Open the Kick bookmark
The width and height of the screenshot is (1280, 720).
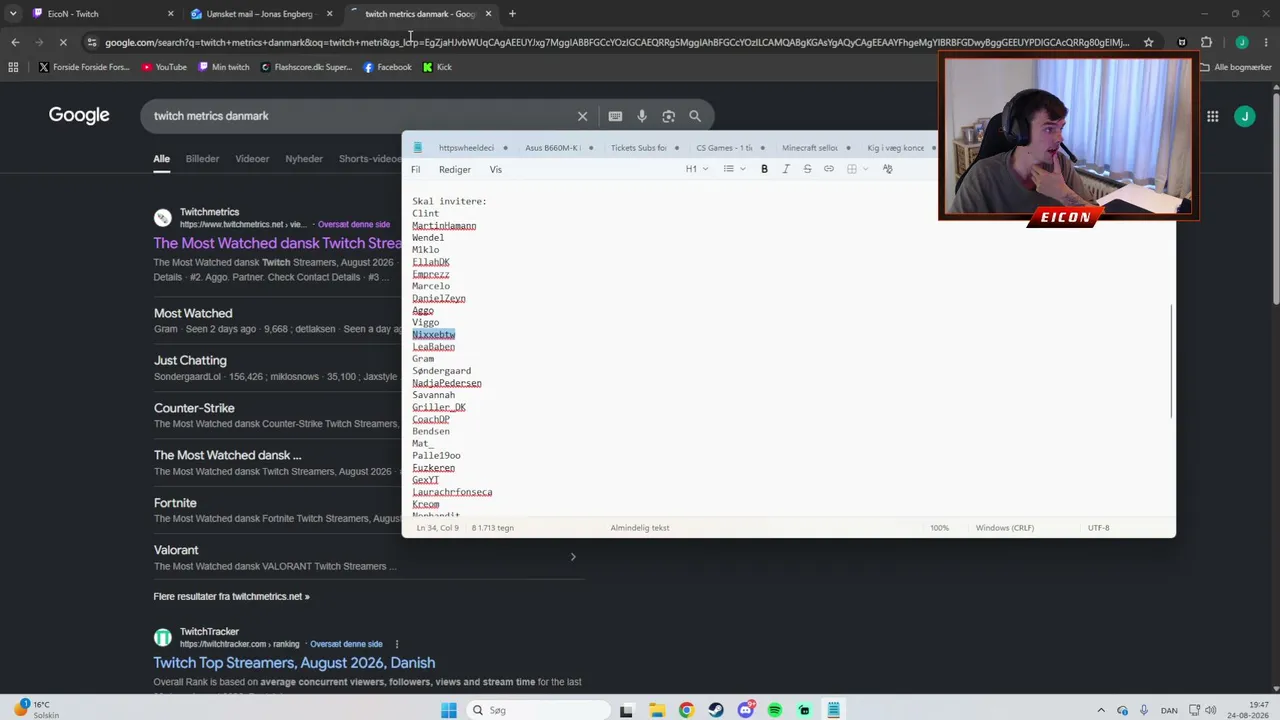pos(437,67)
